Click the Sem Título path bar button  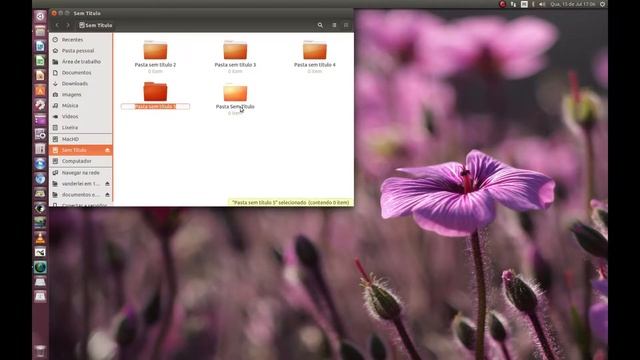tap(96, 25)
